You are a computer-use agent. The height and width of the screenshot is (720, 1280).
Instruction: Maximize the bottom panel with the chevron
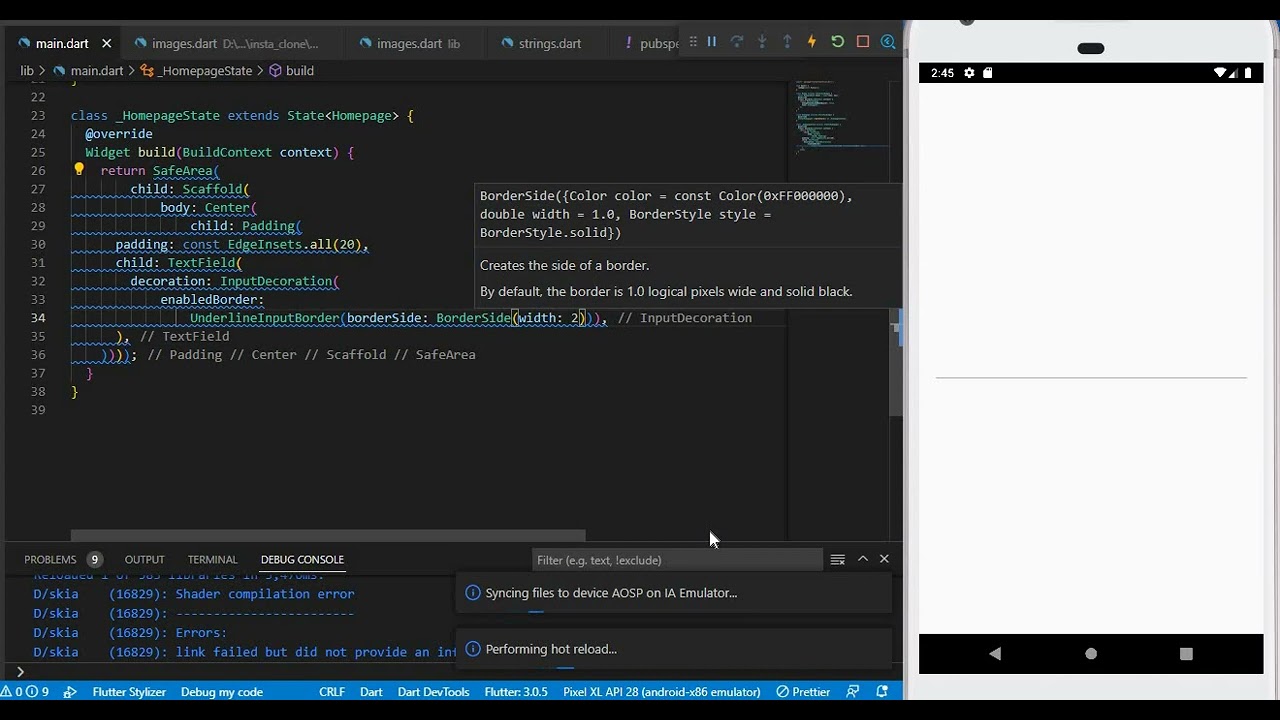(863, 559)
